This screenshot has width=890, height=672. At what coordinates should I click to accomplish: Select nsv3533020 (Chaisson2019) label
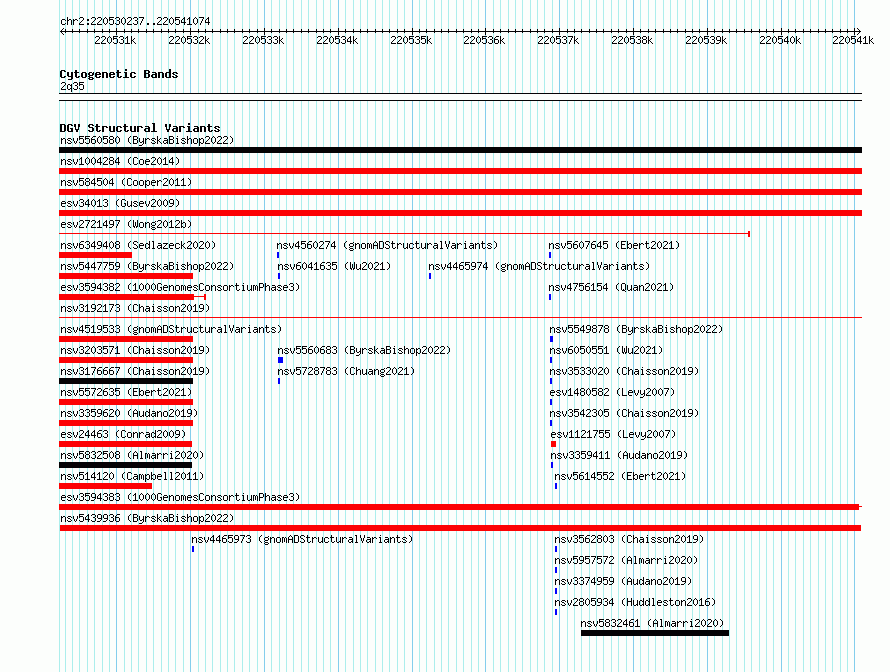(624, 371)
